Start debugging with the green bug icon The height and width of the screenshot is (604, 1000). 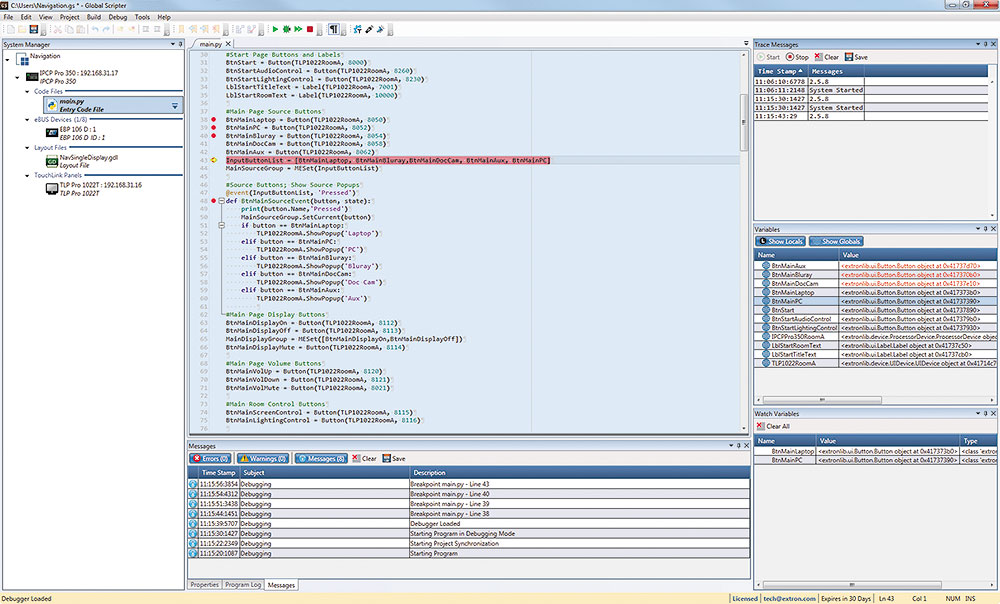pyautogui.click(x=286, y=30)
